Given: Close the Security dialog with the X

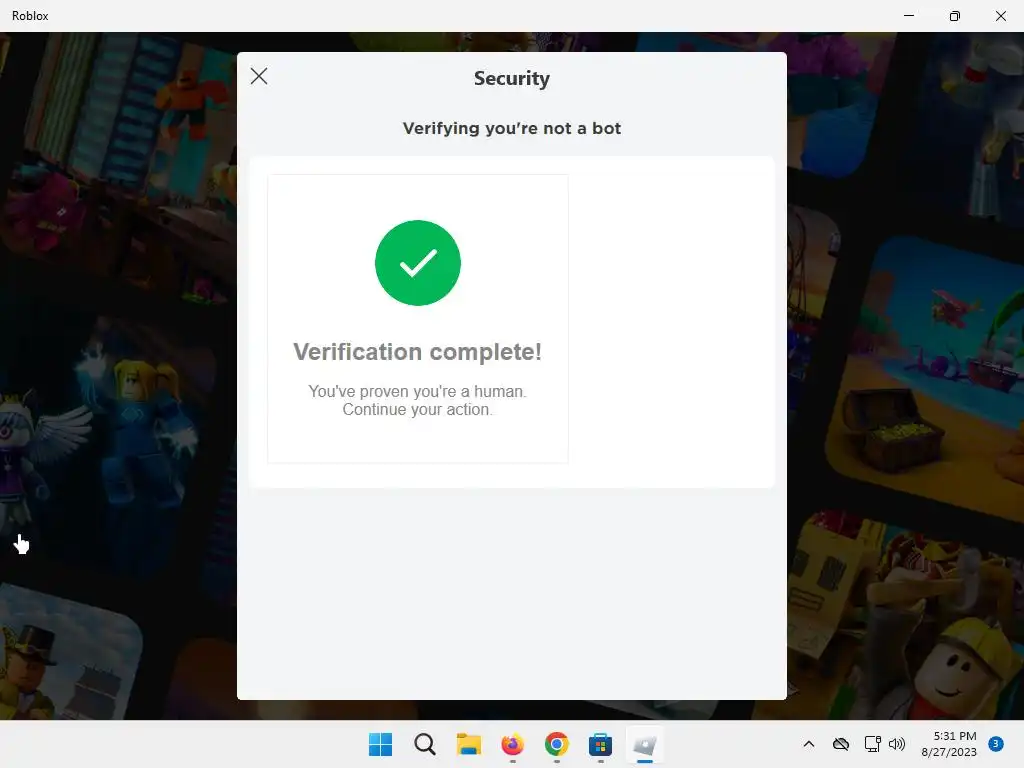Looking at the screenshot, I should (259, 76).
